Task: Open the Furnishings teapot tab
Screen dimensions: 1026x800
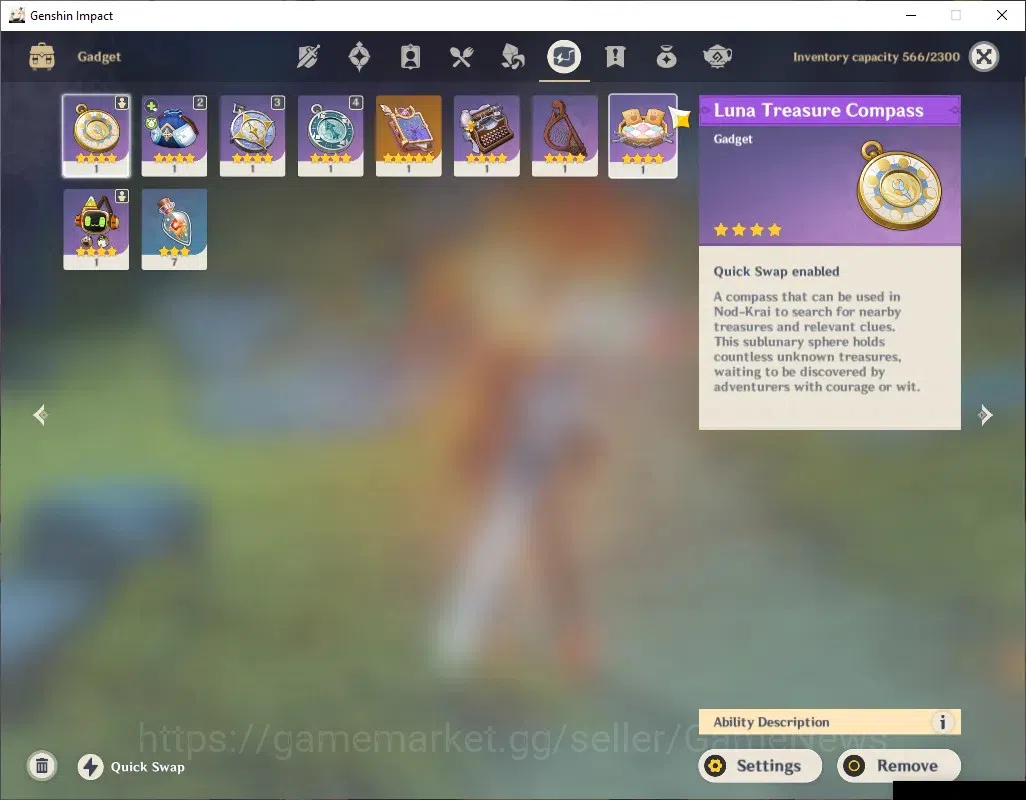Action: click(717, 57)
